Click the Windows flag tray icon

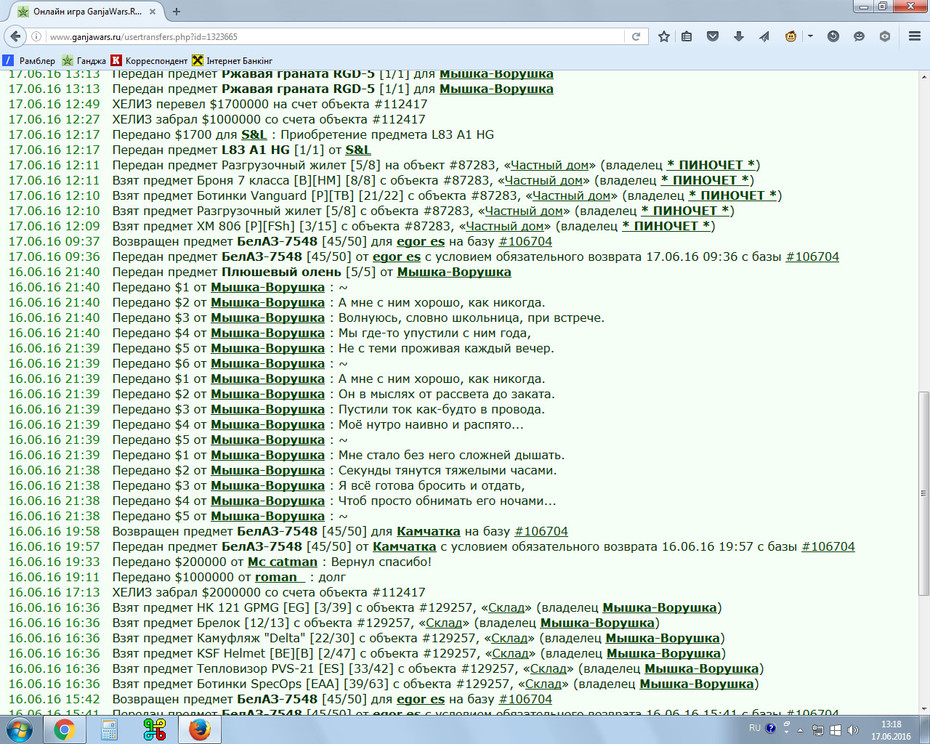pyautogui.click(x=835, y=730)
